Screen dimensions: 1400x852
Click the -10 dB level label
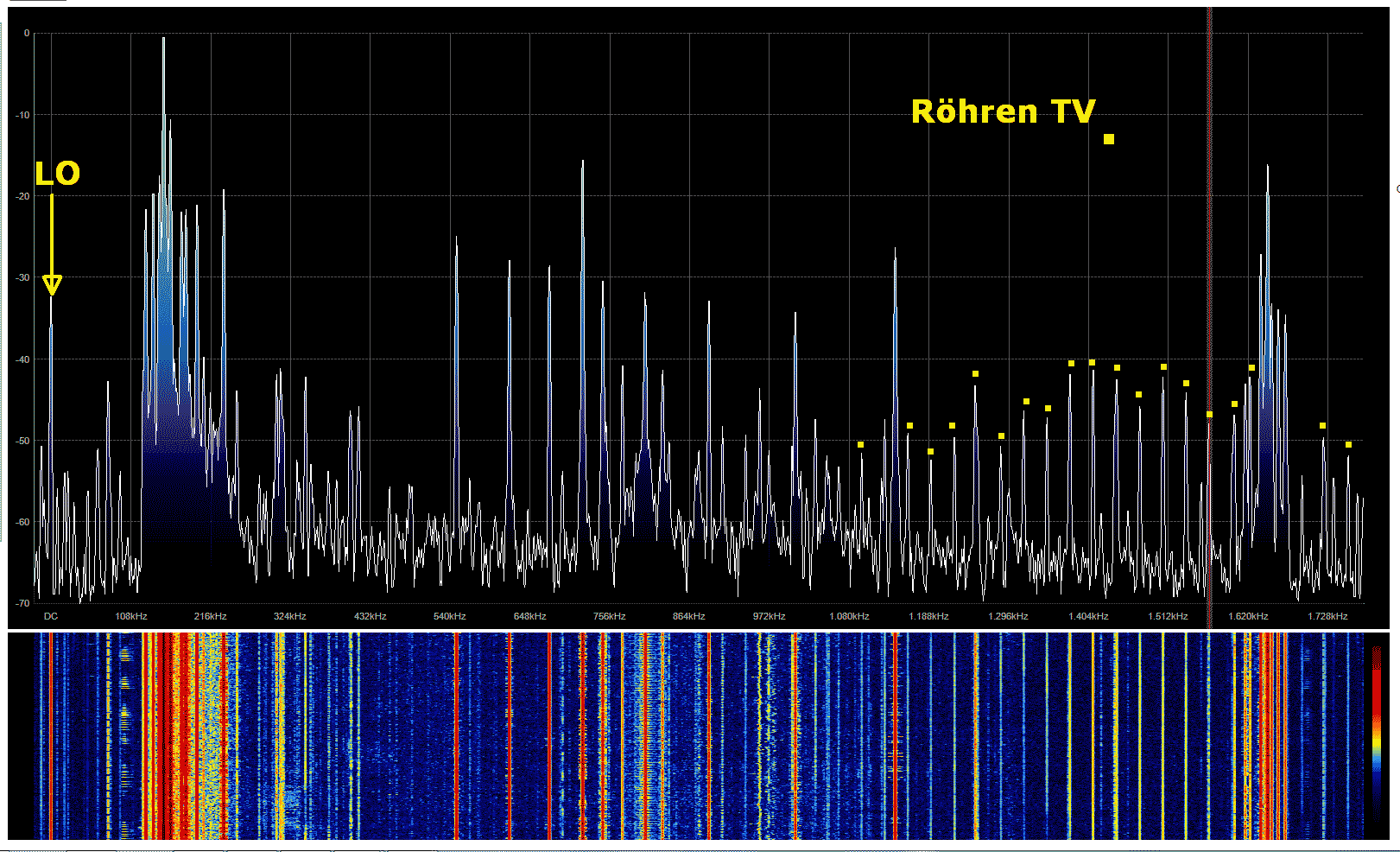point(23,115)
